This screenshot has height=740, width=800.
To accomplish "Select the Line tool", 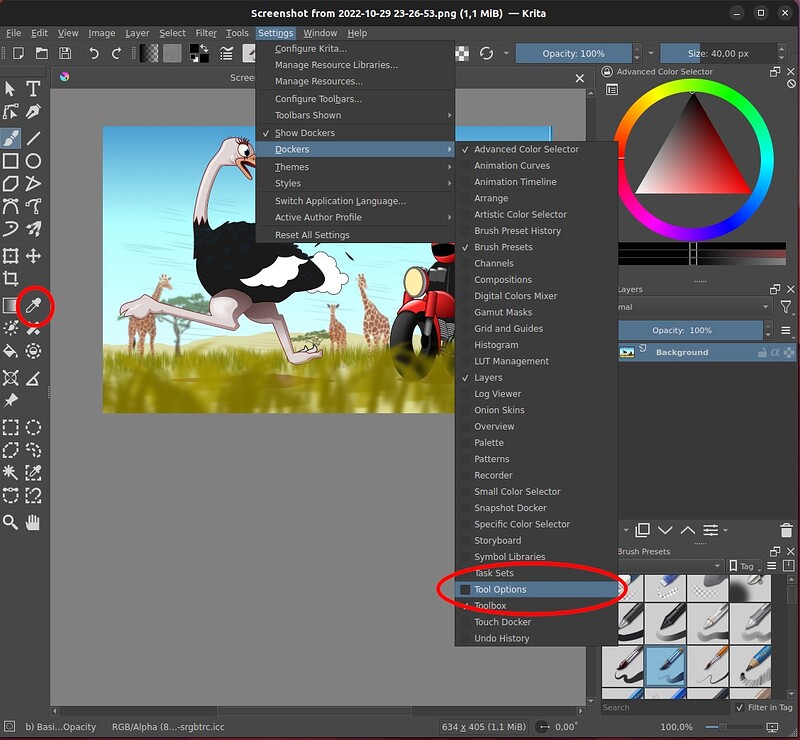I will pos(33,138).
